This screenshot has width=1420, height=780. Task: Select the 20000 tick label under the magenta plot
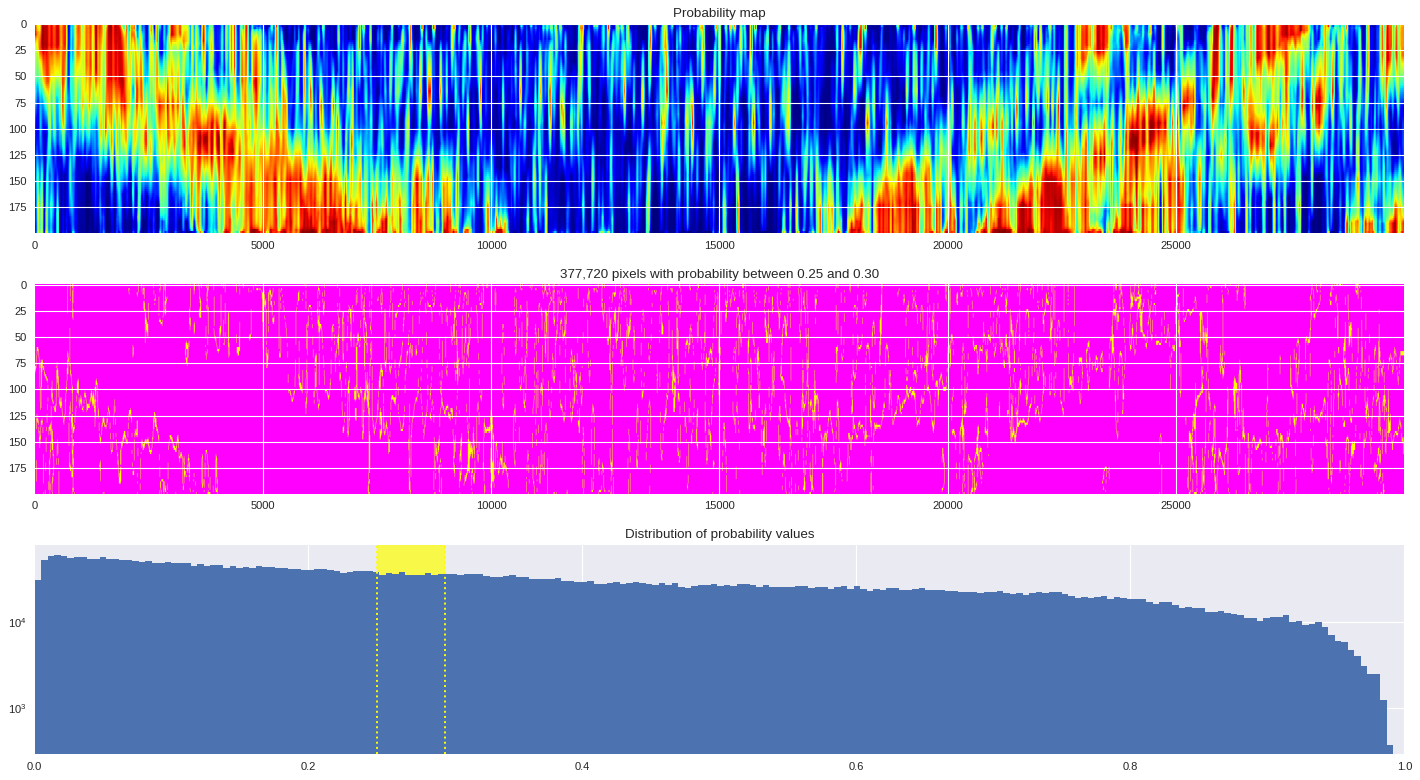coord(947,505)
